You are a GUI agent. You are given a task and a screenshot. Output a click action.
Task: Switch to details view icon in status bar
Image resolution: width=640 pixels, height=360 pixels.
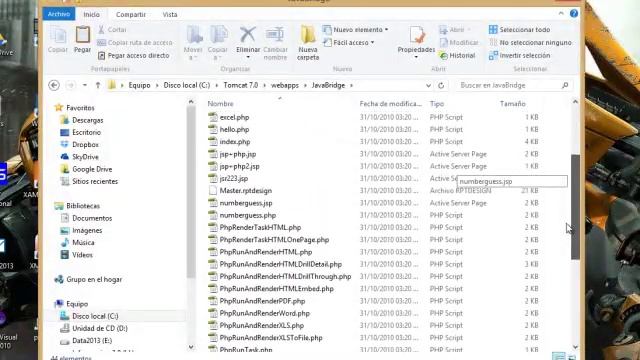(x=559, y=356)
